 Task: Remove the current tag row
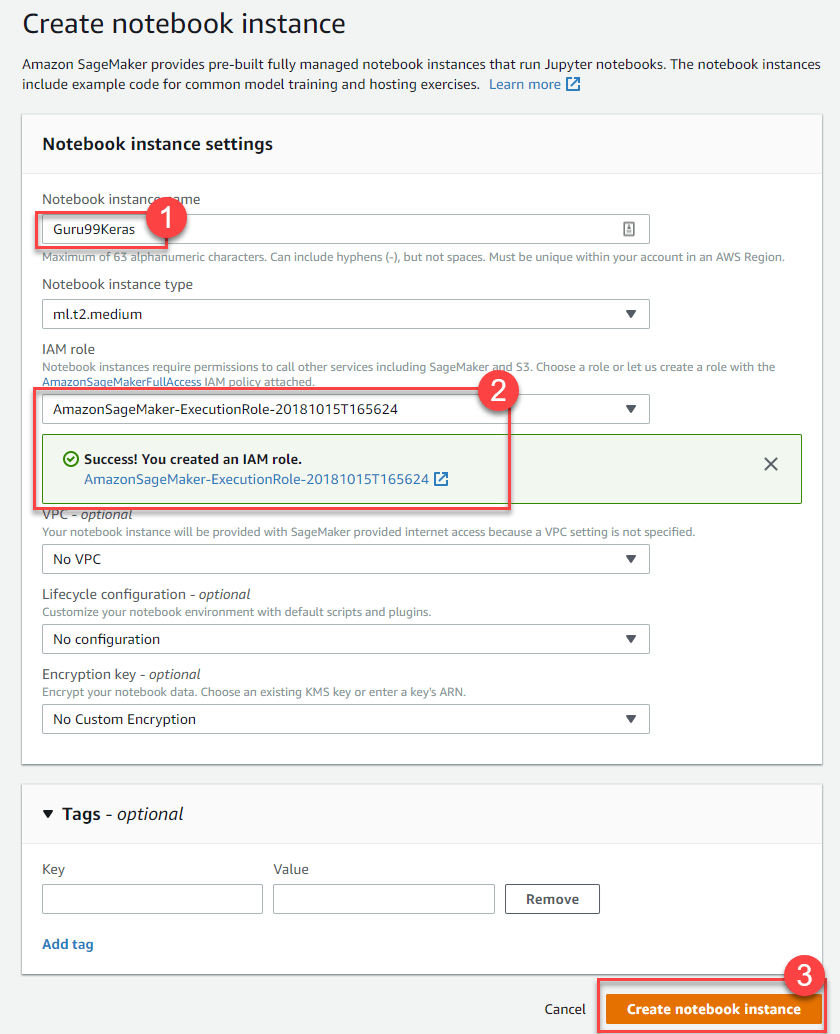tap(552, 899)
